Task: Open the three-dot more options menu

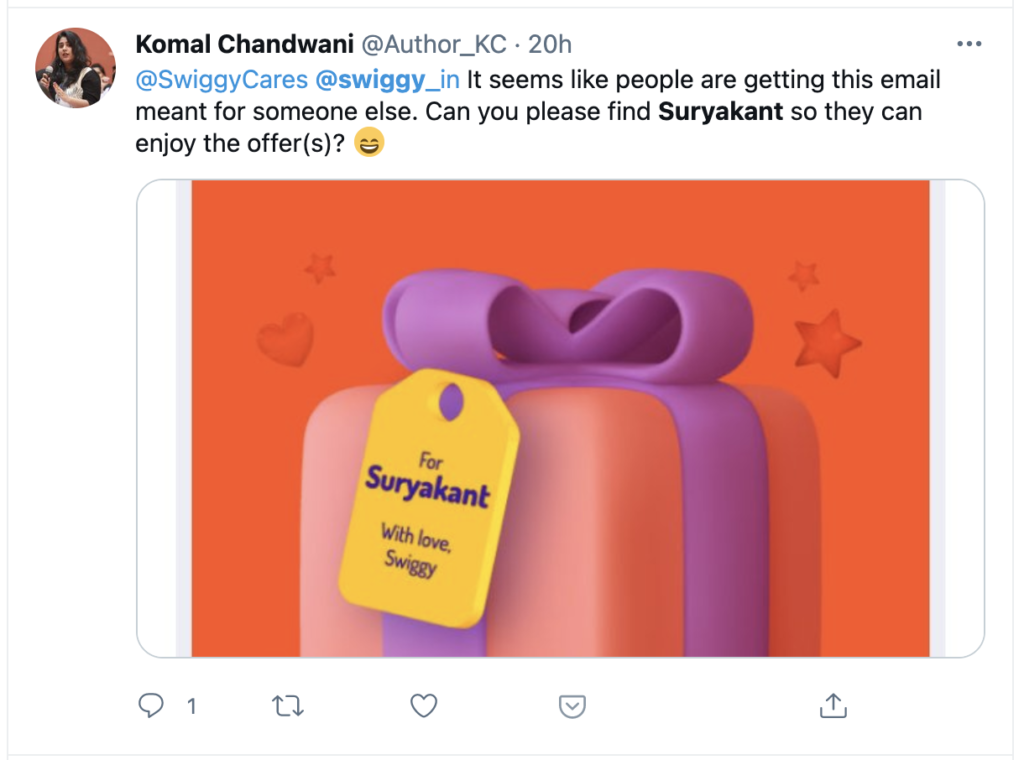Action: pyautogui.click(x=969, y=45)
